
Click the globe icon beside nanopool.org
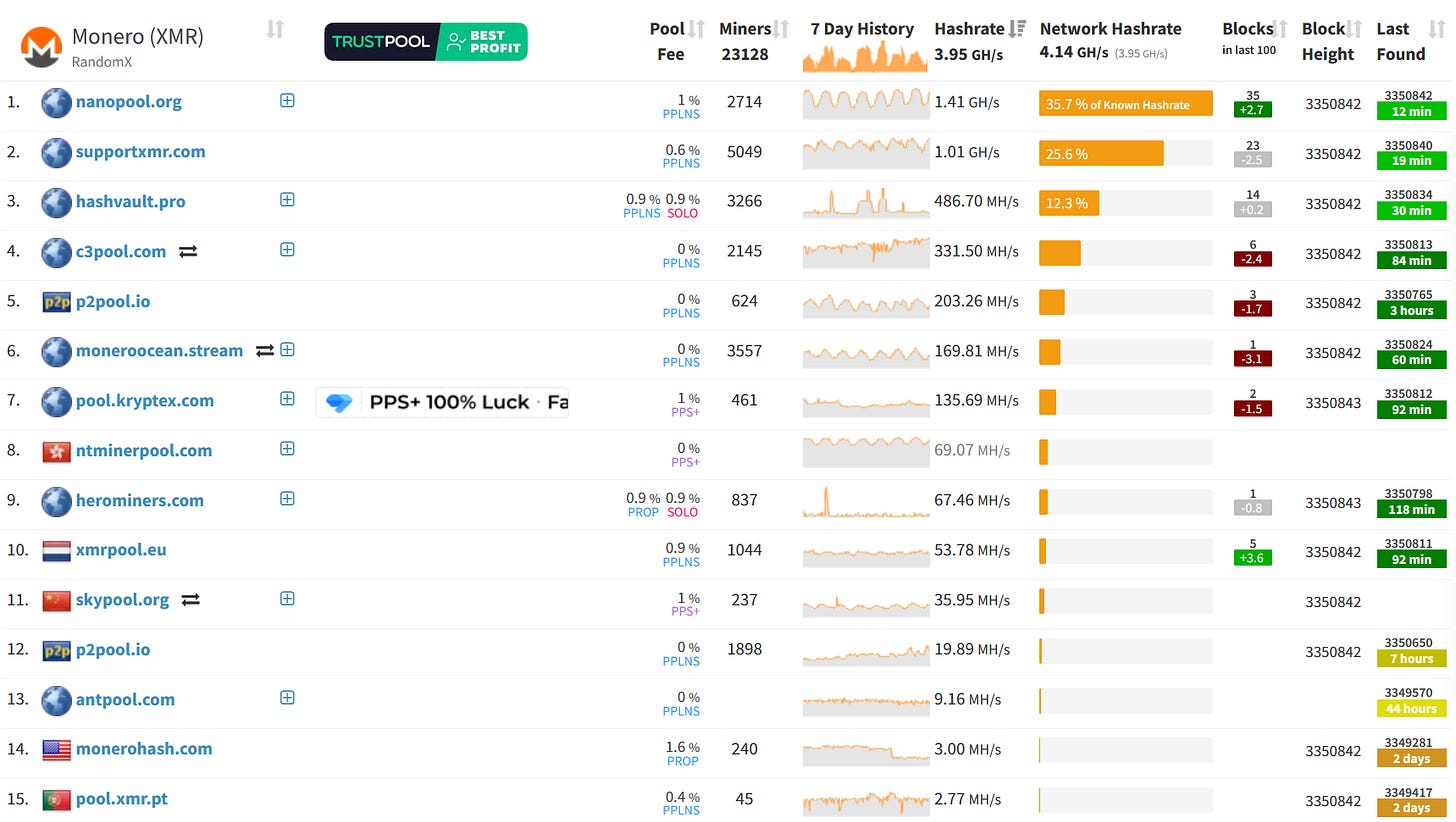[x=56, y=102]
